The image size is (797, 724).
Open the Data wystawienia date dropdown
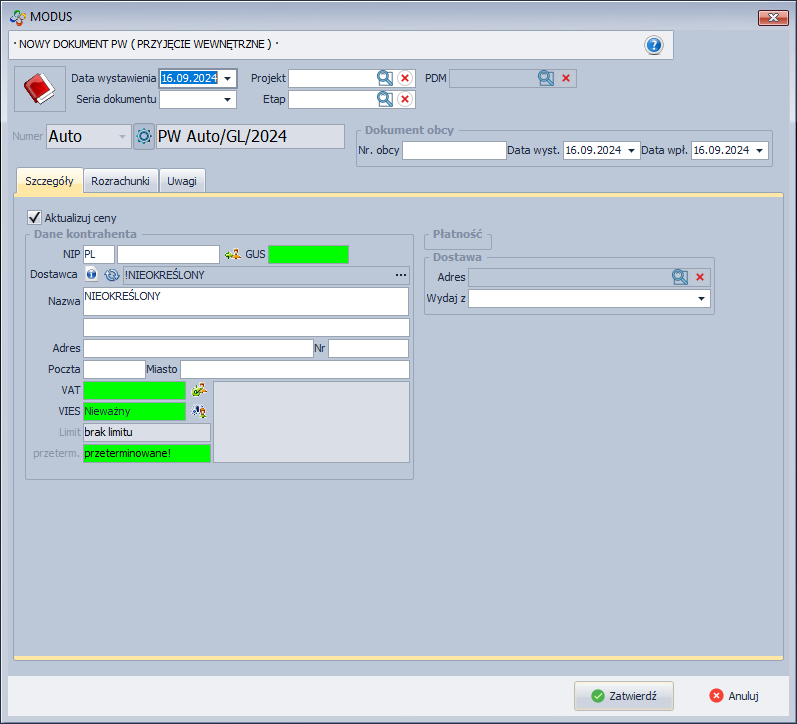pos(228,78)
